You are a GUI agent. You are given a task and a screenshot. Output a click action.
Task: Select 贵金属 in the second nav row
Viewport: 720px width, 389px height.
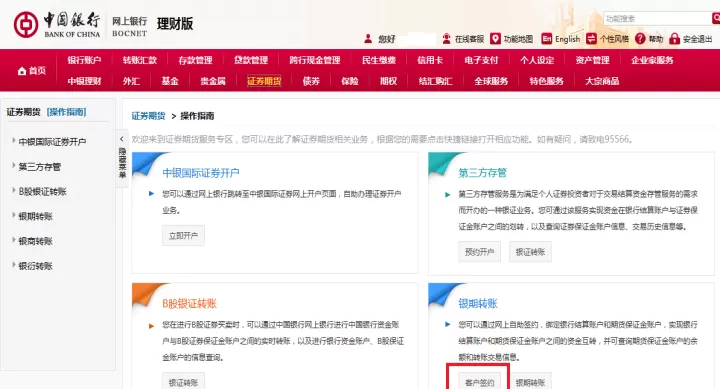(213, 81)
